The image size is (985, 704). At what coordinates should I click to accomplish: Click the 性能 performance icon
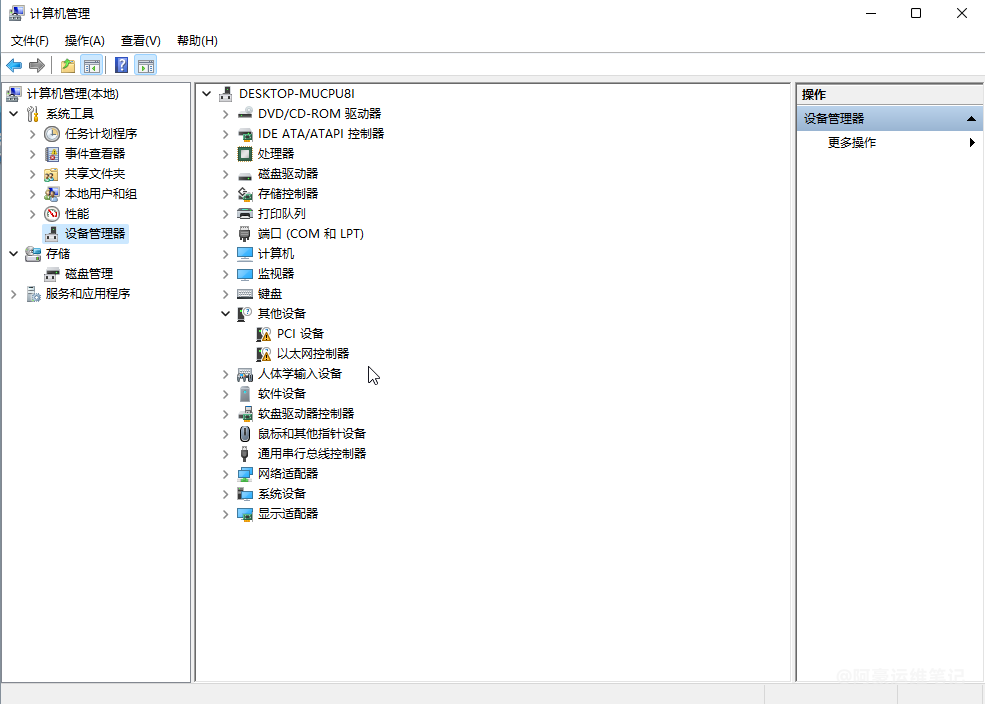[52, 213]
